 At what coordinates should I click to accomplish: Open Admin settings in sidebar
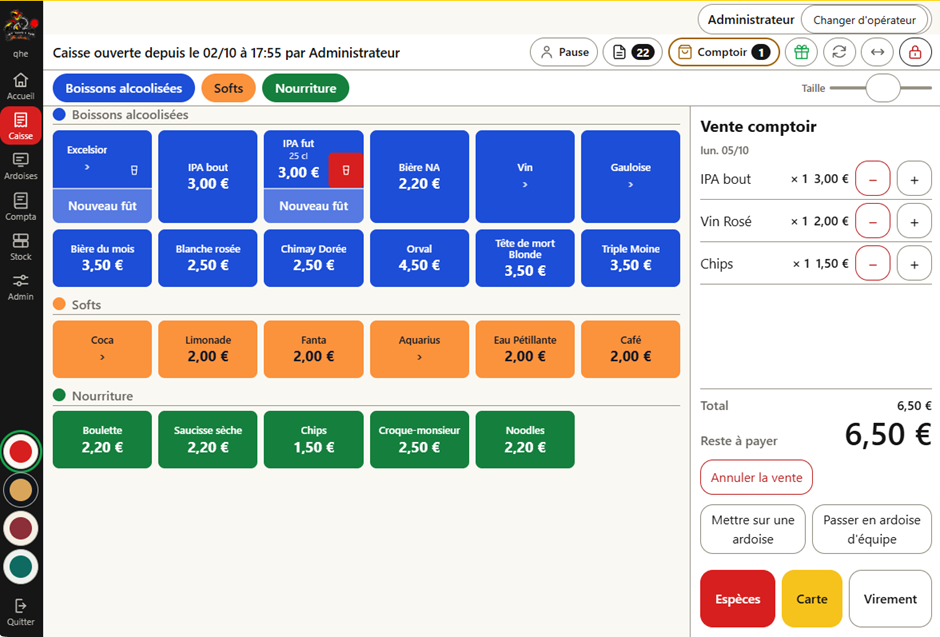[21, 287]
